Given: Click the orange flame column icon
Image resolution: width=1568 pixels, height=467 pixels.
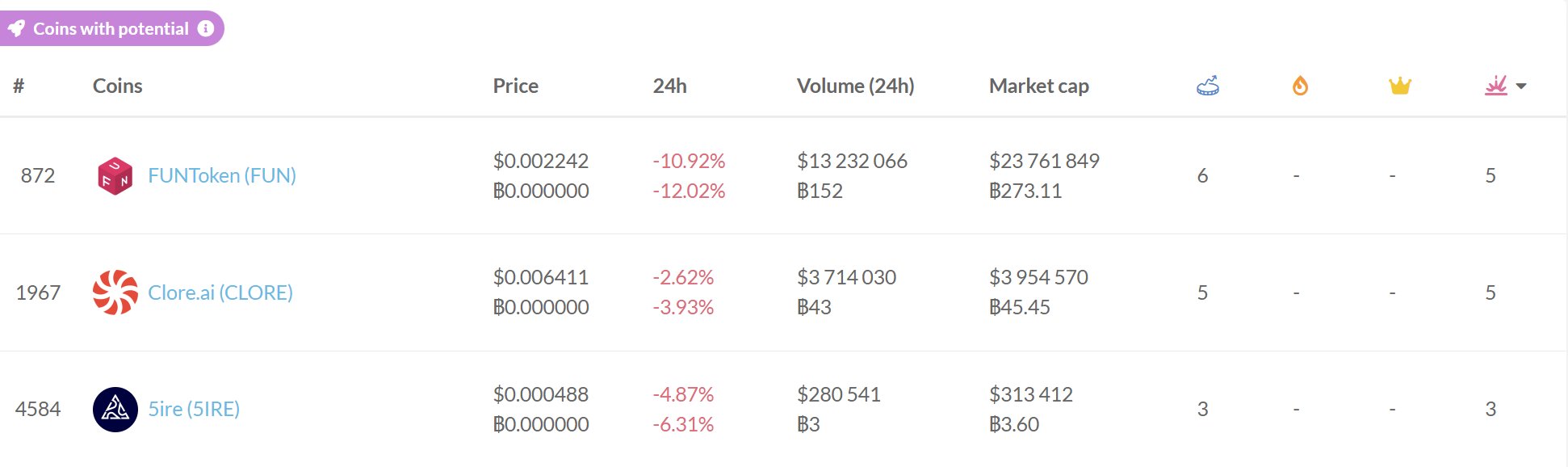Looking at the screenshot, I should [1300, 86].
